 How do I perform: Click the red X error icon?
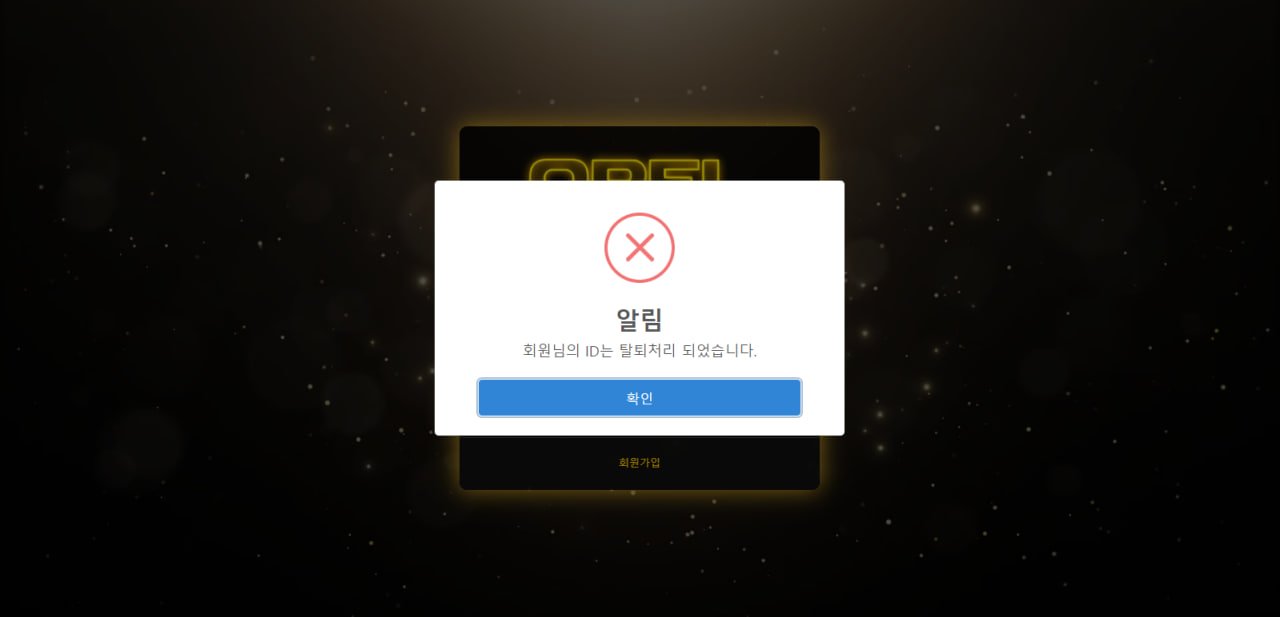(639, 247)
